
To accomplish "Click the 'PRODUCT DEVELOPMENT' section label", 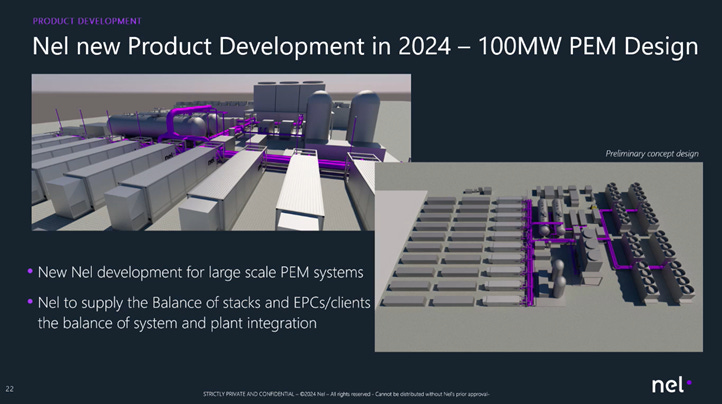I will tap(87, 21).
